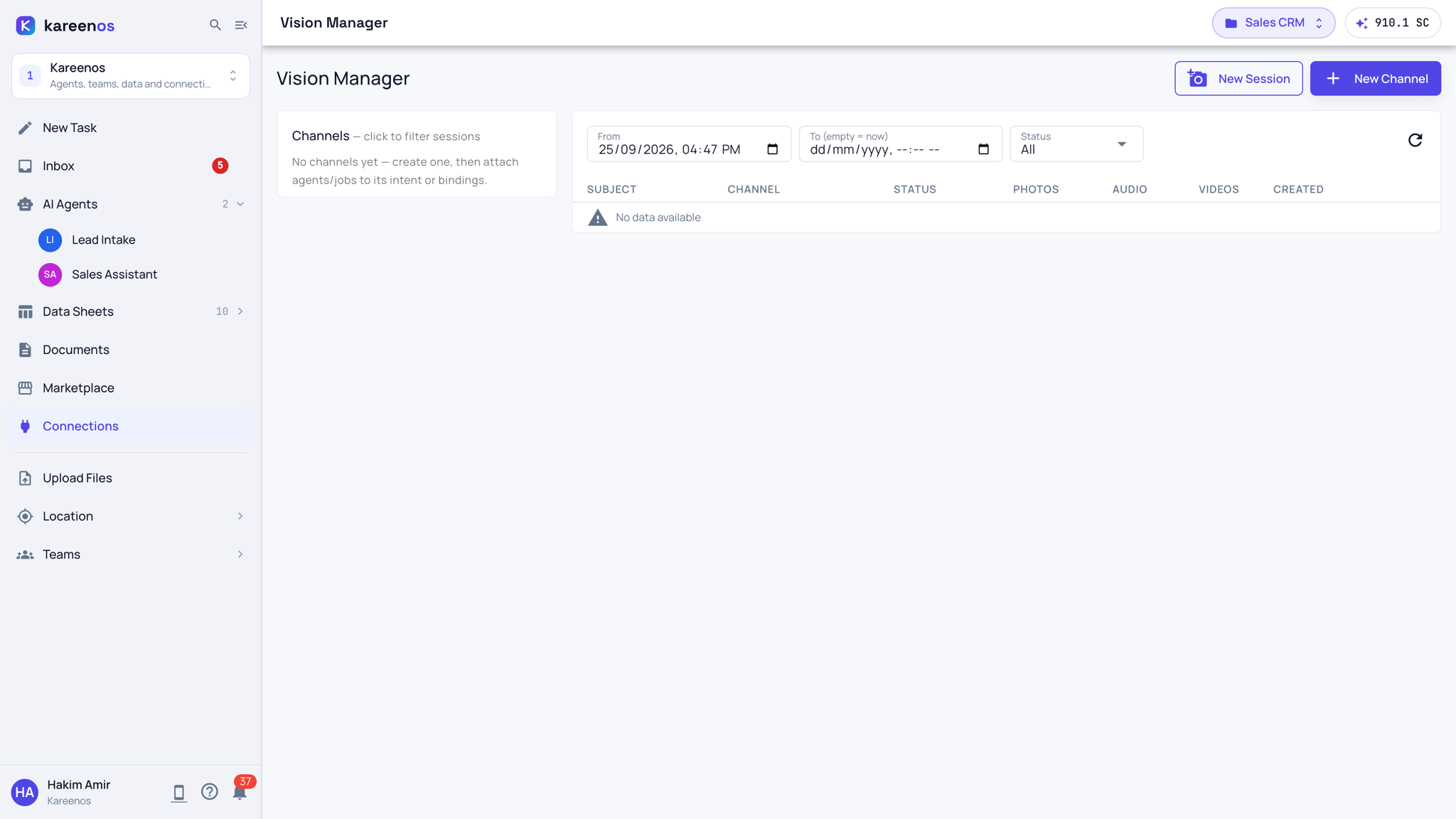The image size is (1456, 819).
Task: Click the Data Sheets table icon
Action: [25, 311]
